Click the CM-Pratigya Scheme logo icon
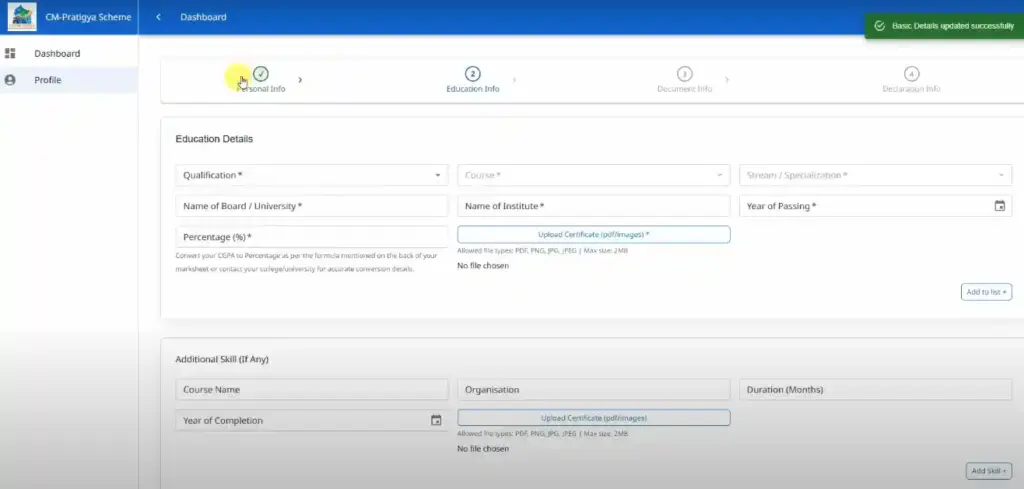The height and width of the screenshot is (489, 1024). coord(21,17)
